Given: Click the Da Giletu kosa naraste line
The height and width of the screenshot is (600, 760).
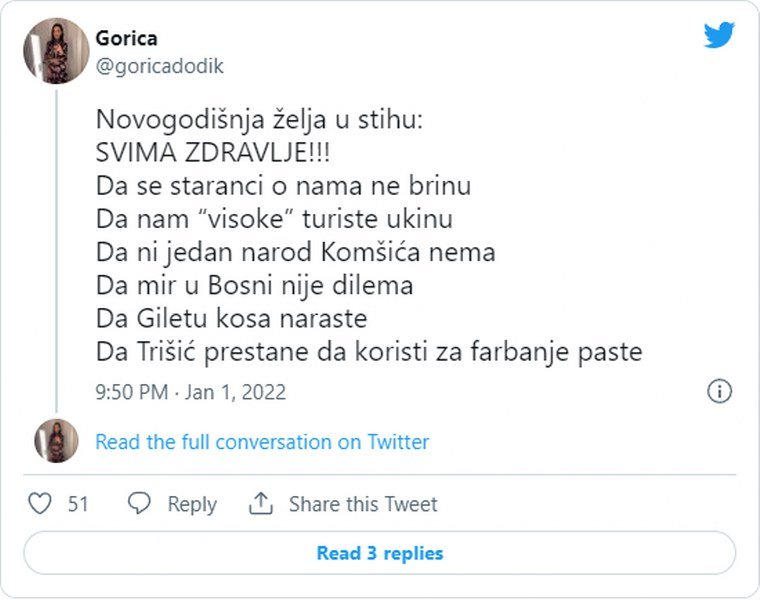Looking at the screenshot, I should [x=232, y=319].
